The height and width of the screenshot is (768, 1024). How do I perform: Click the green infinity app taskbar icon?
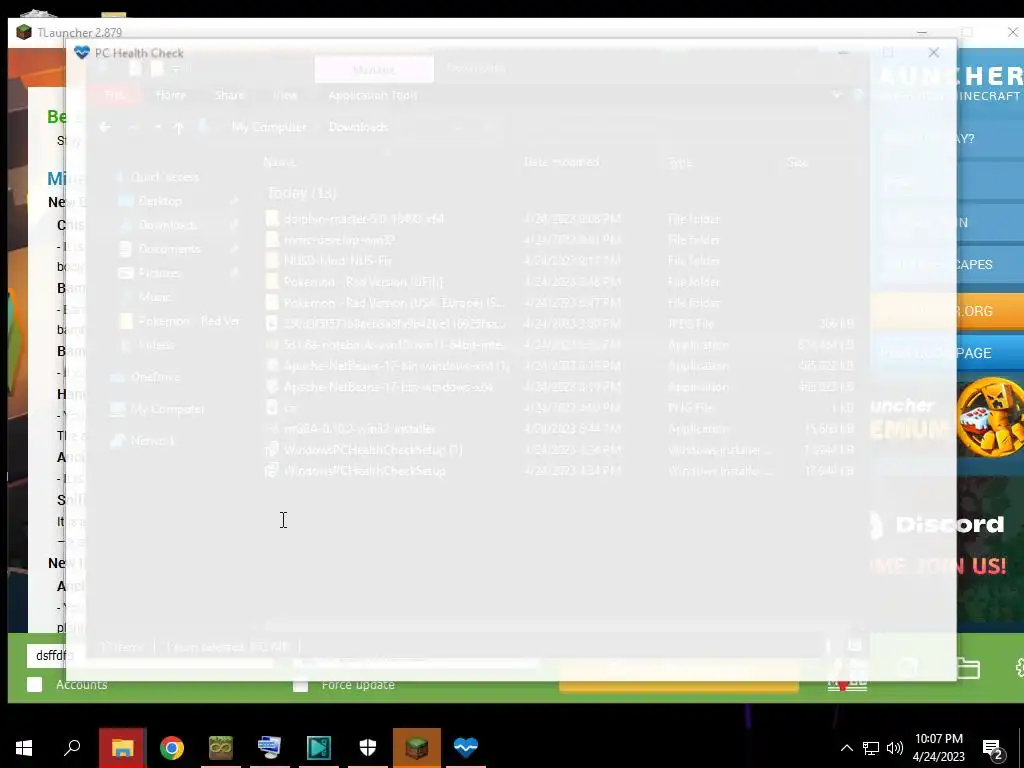221,748
